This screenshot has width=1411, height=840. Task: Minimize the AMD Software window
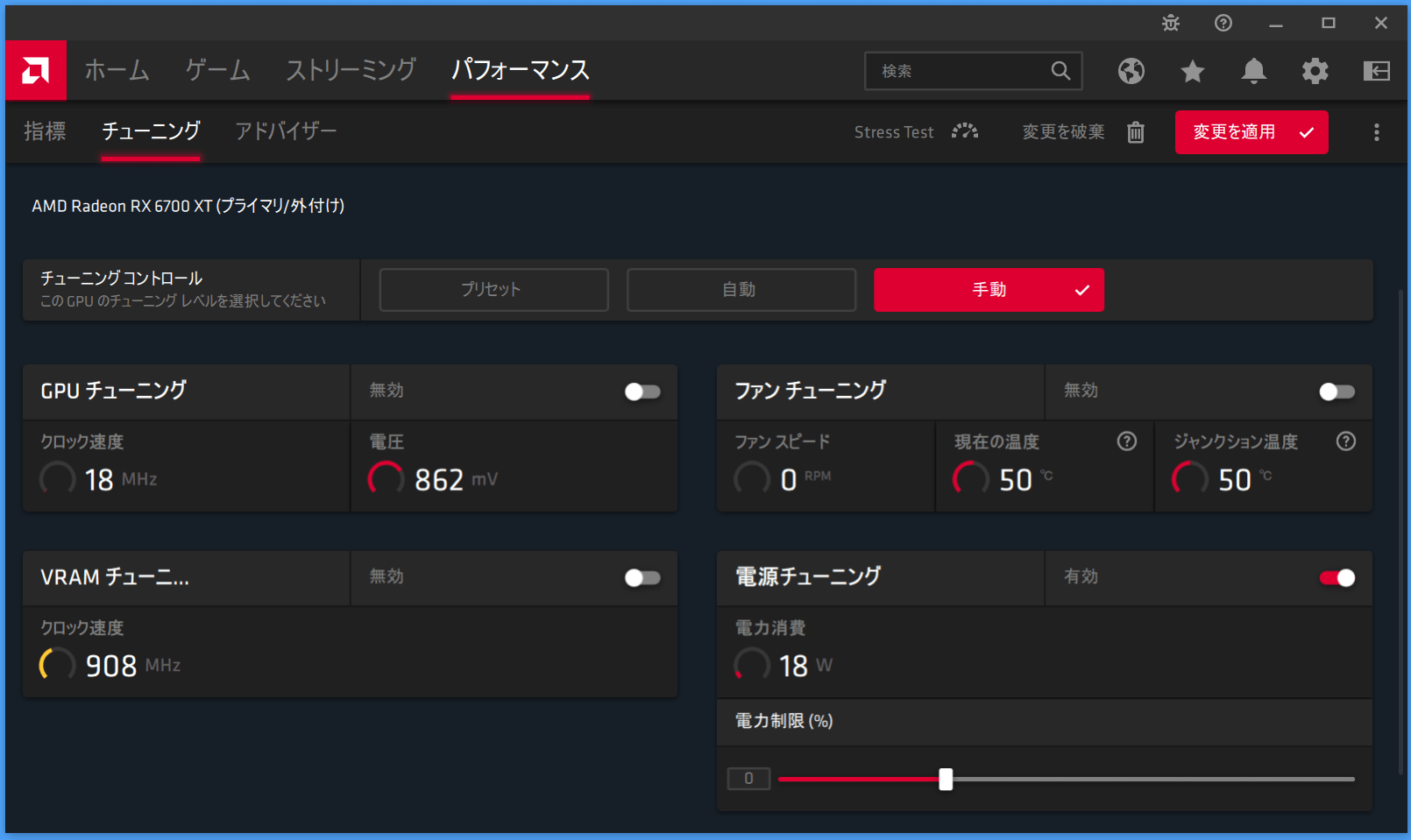1276,24
